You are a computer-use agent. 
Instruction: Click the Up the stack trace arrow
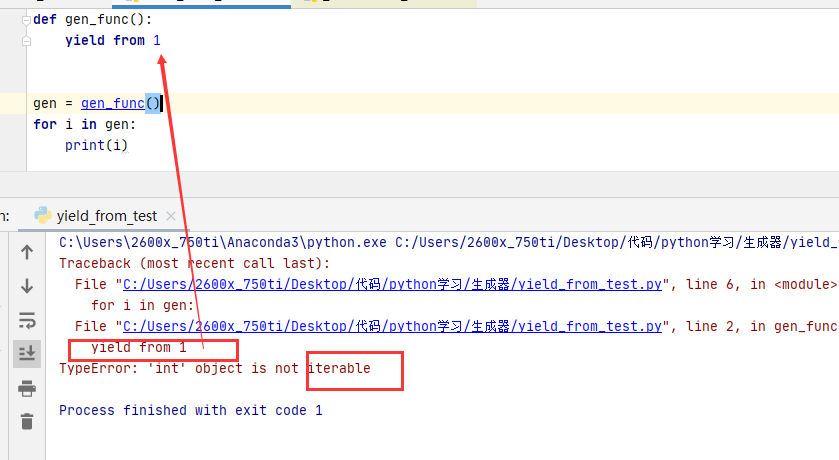[x=27, y=252]
